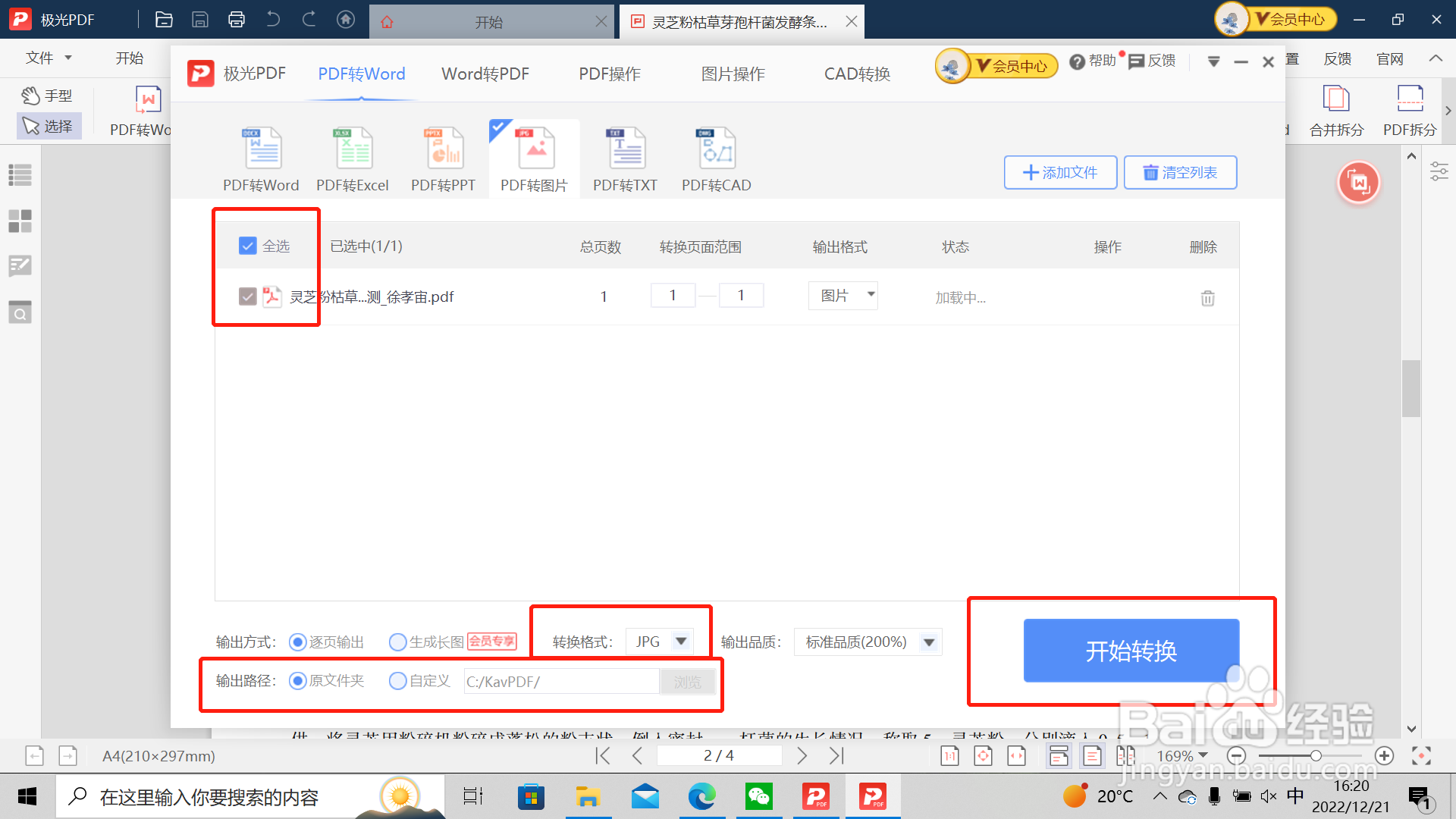Redo using the title bar arrow
Screen dimensions: 1456x819
(309, 20)
